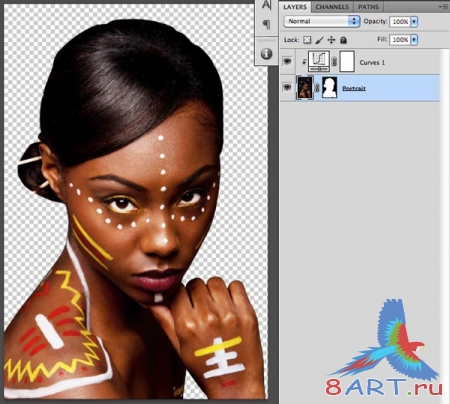Switch to the Paths tab
450x404 pixels.
click(x=368, y=7)
